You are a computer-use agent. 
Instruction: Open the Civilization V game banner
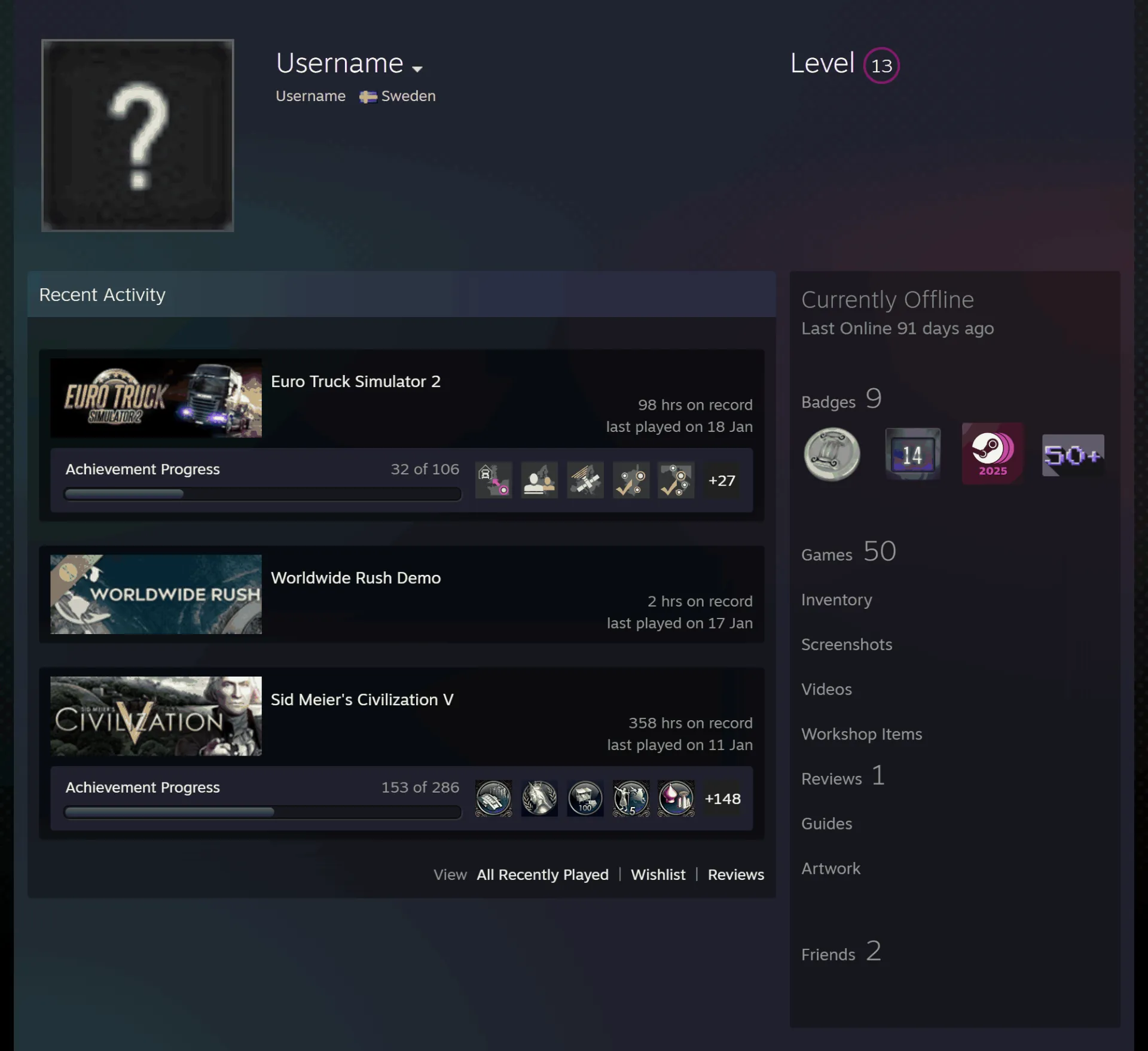coord(156,716)
